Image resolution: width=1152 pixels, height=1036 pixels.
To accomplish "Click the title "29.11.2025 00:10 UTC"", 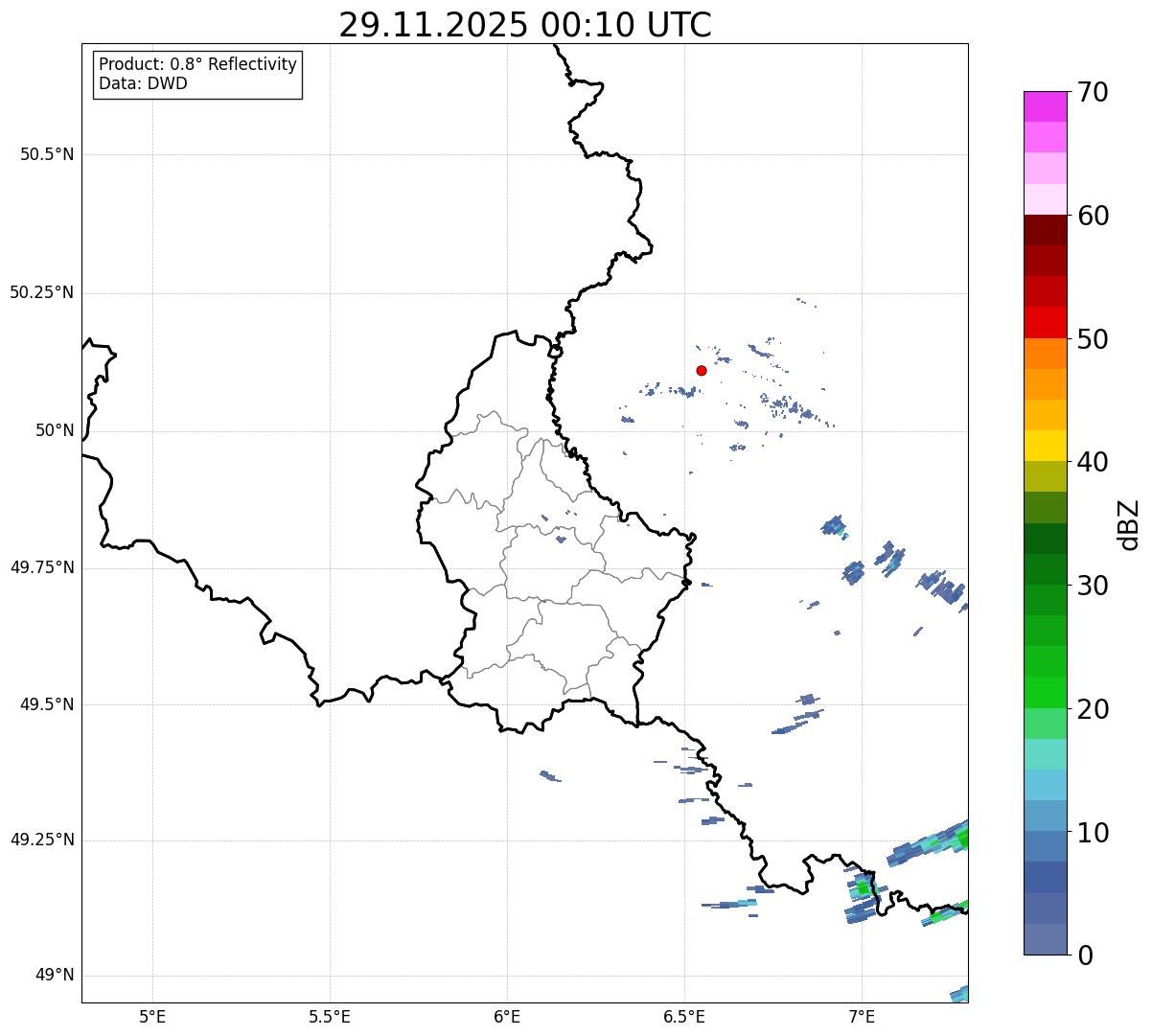I will click(525, 24).
